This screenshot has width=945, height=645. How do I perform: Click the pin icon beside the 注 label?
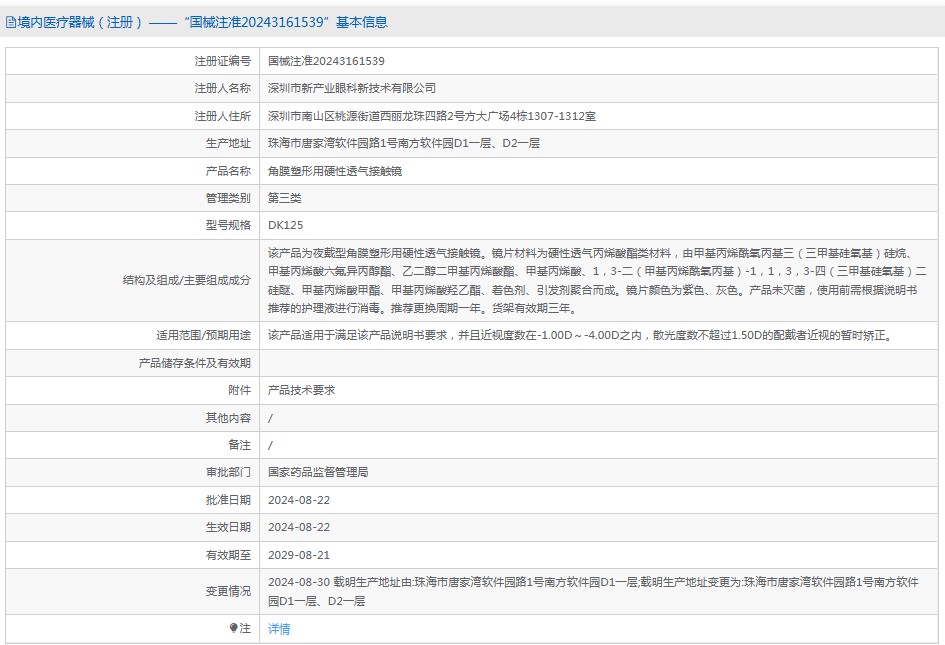coord(234,628)
